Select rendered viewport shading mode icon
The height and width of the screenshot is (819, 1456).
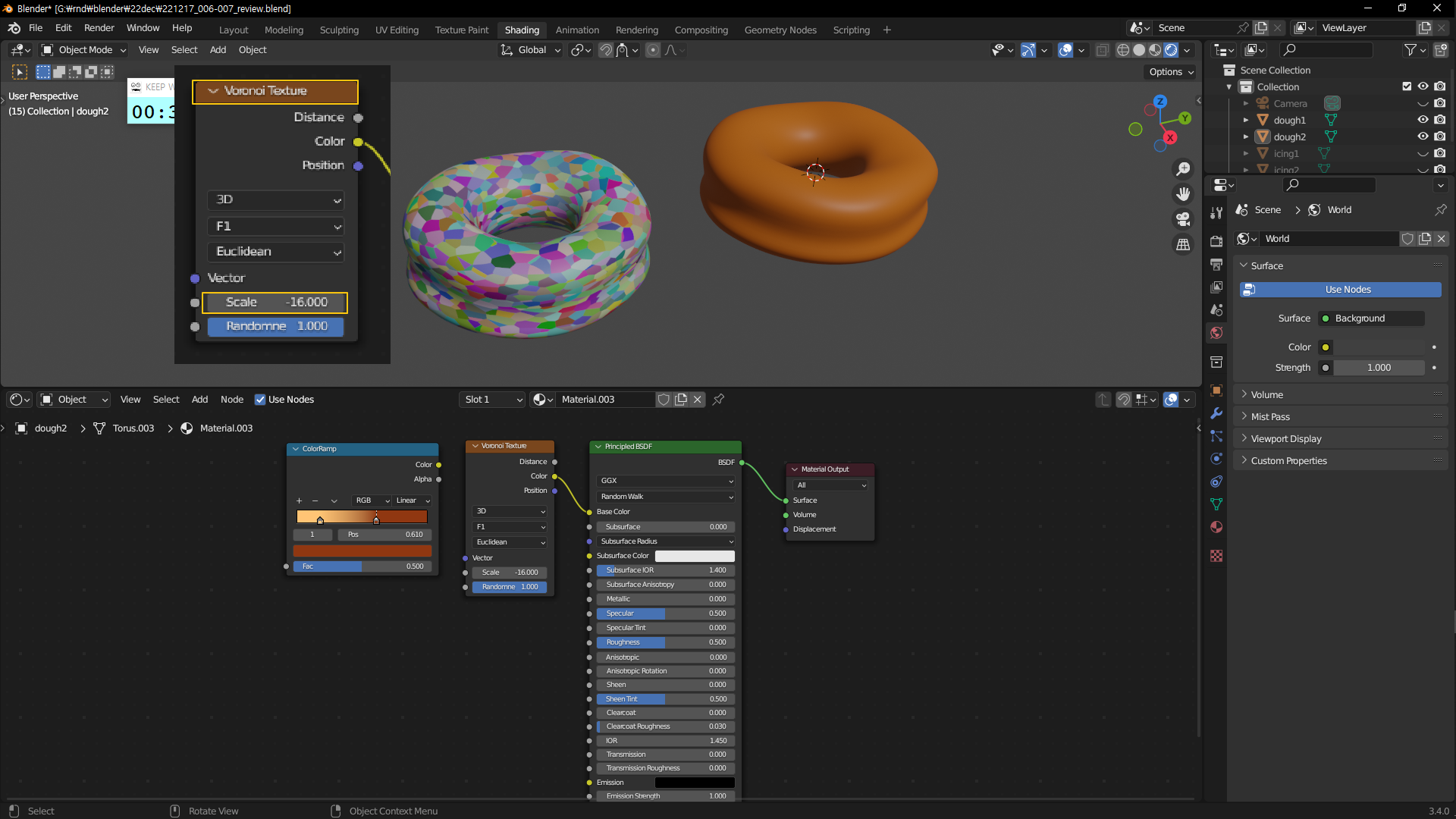(x=1171, y=50)
